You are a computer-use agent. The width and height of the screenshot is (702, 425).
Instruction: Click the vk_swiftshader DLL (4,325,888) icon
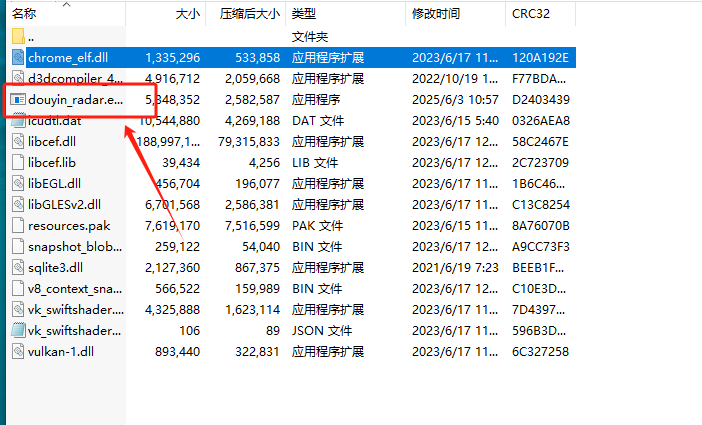click(18, 309)
